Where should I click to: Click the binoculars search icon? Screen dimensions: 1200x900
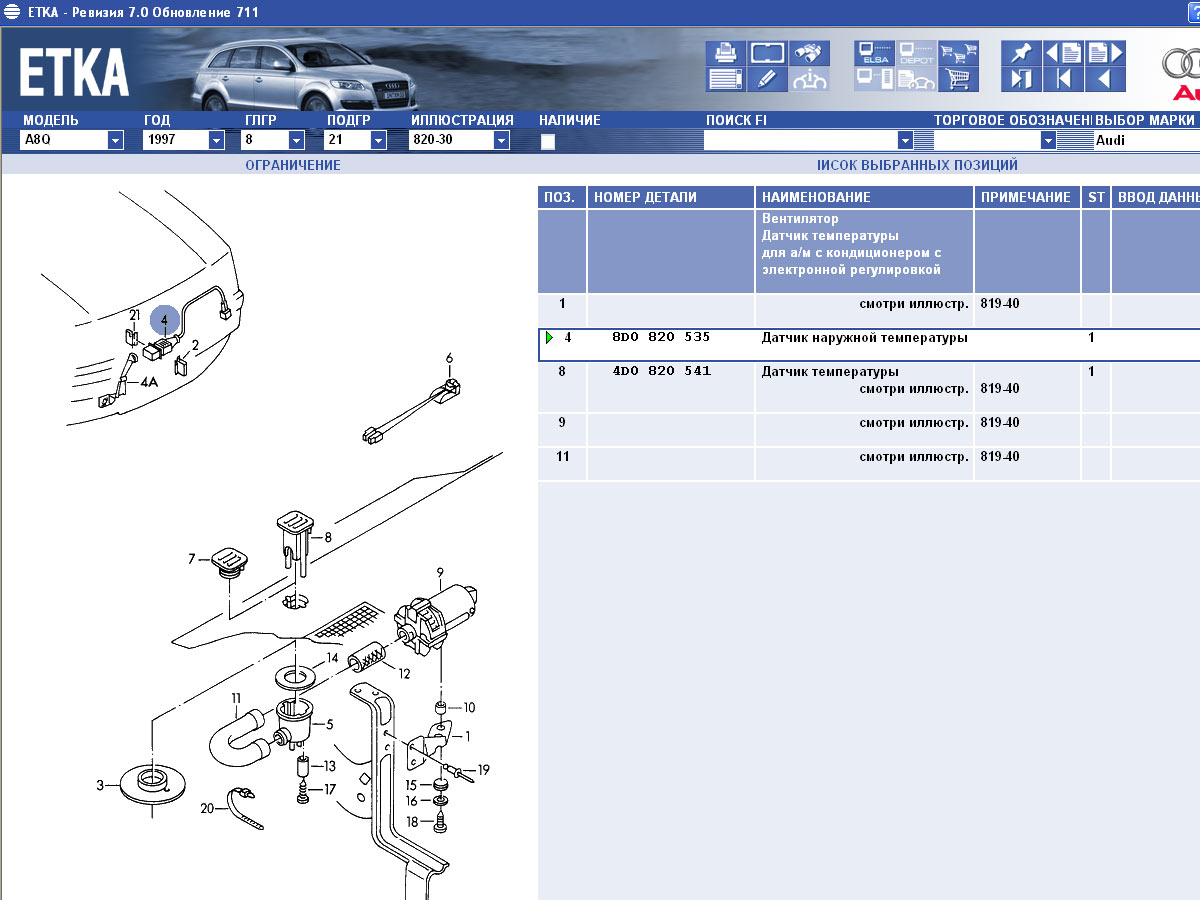pyautogui.click(x=809, y=53)
